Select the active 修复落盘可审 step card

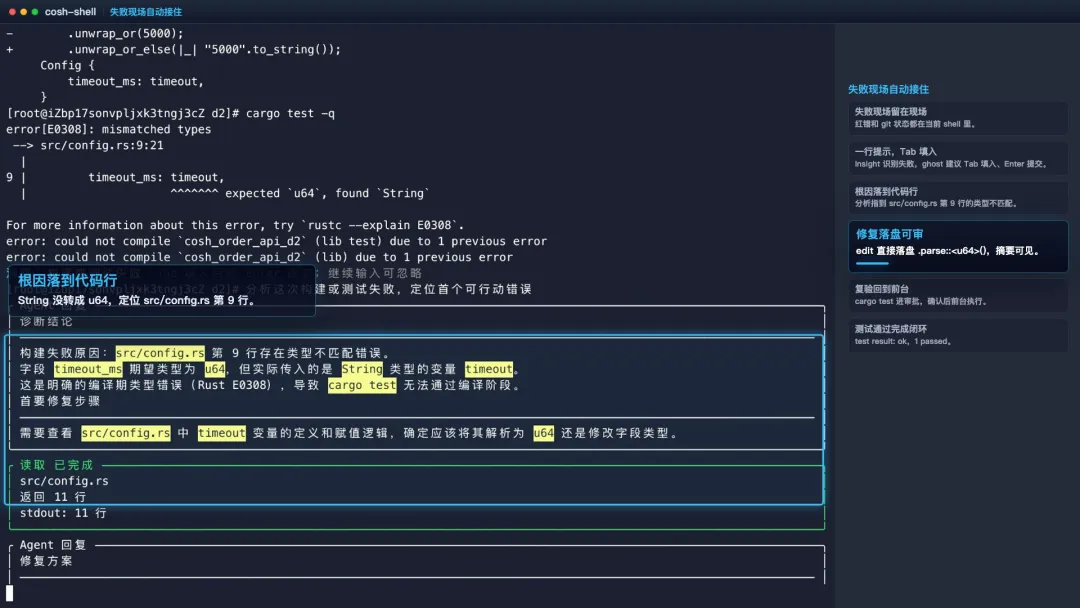958,246
